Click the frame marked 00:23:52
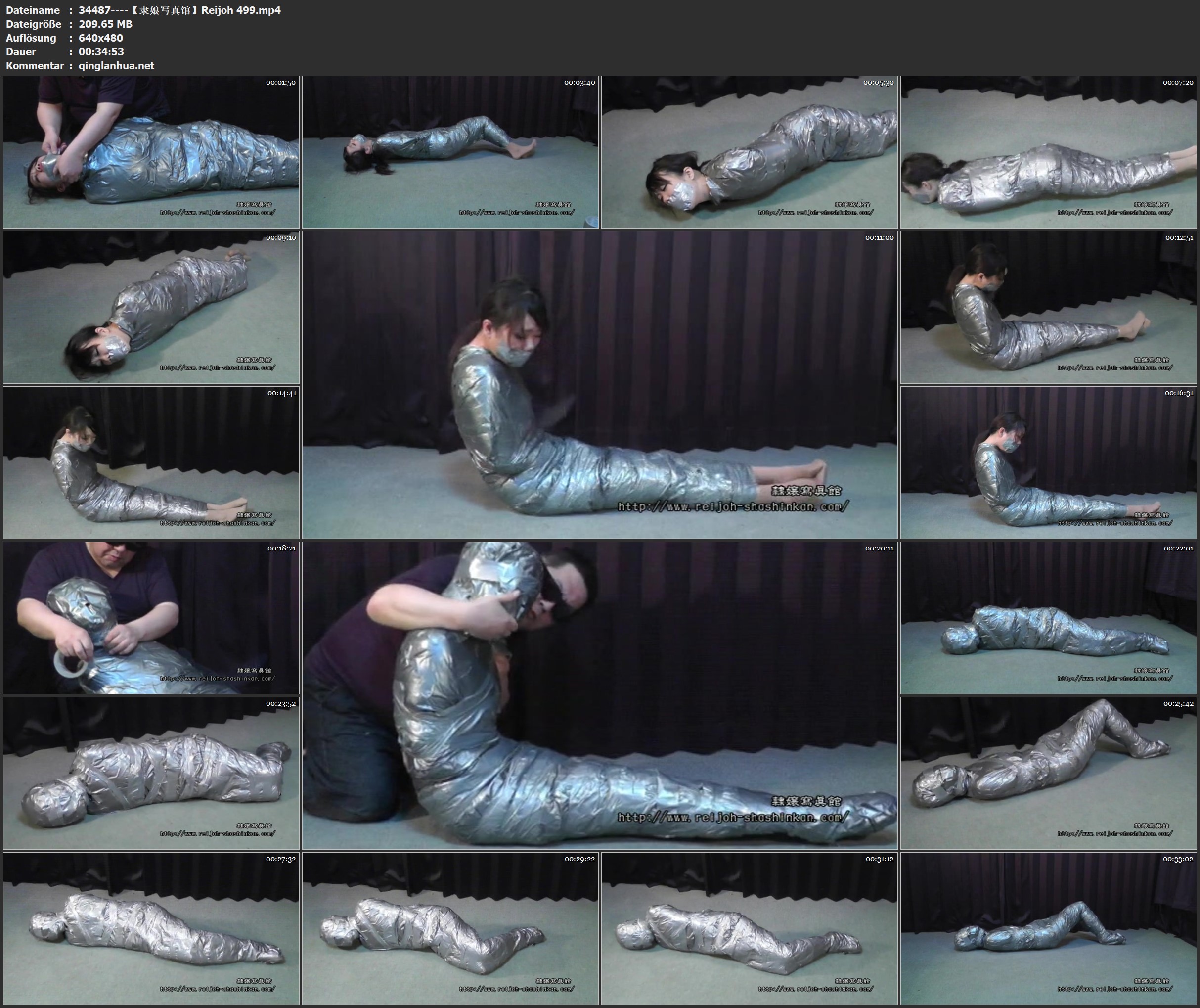The width and height of the screenshot is (1200, 1008). click(151, 773)
